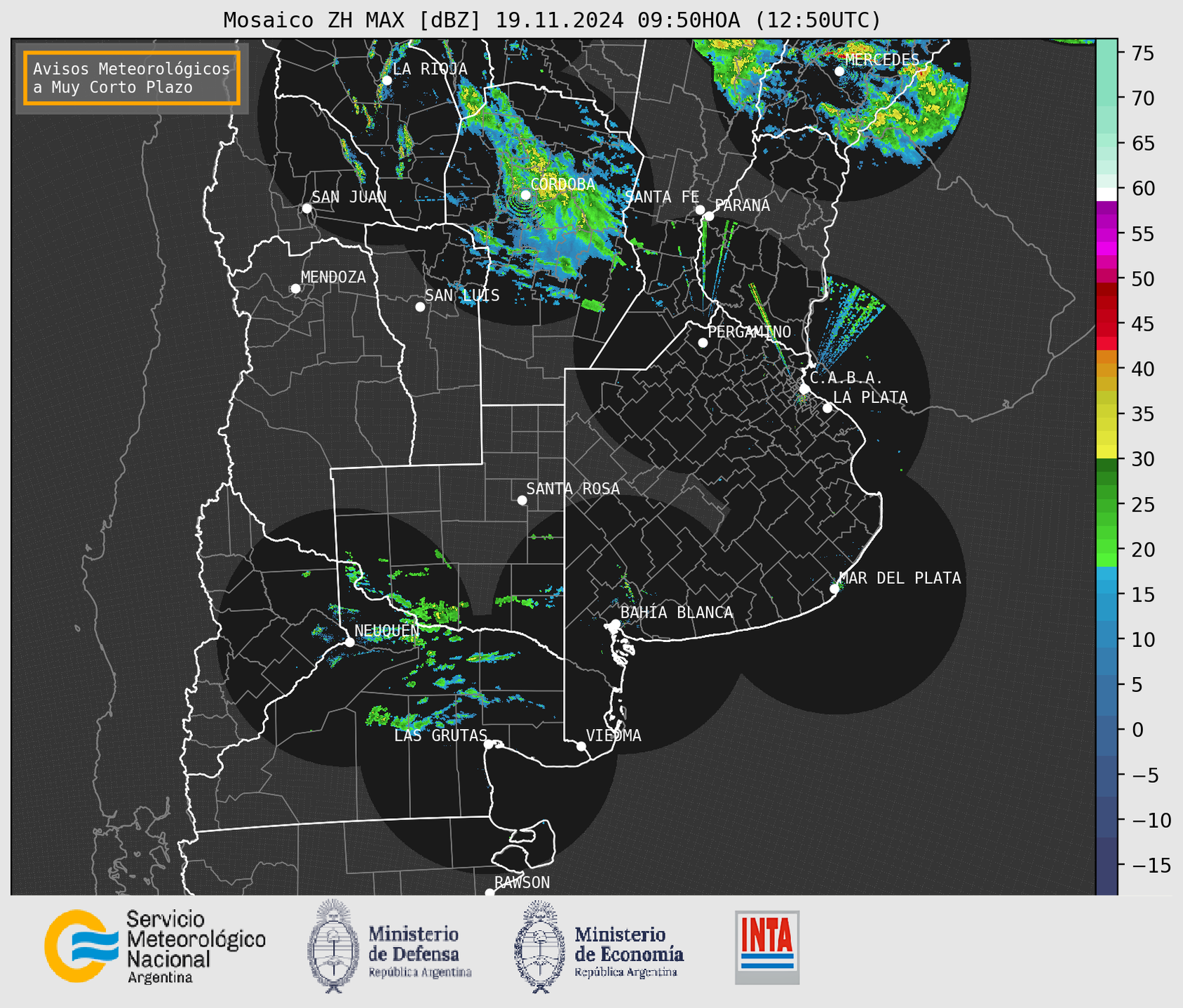Click the magenta 55 dBZ color scale band
The image size is (1183, 1008).
[1107, 233]
